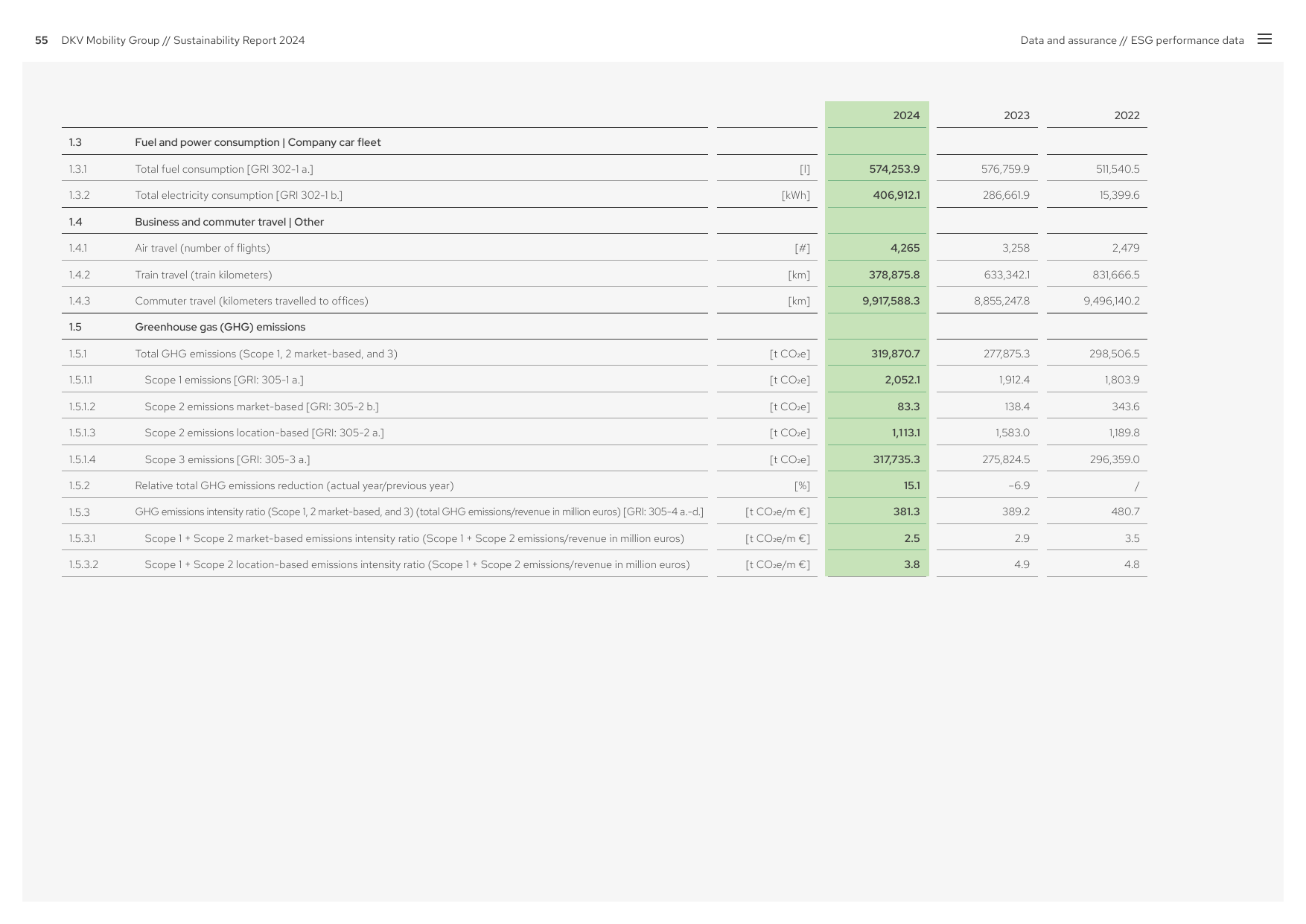Click the 2024 flights value 4,265
The height and width of the screenshot is (924, 1306).
pos(905,248)
